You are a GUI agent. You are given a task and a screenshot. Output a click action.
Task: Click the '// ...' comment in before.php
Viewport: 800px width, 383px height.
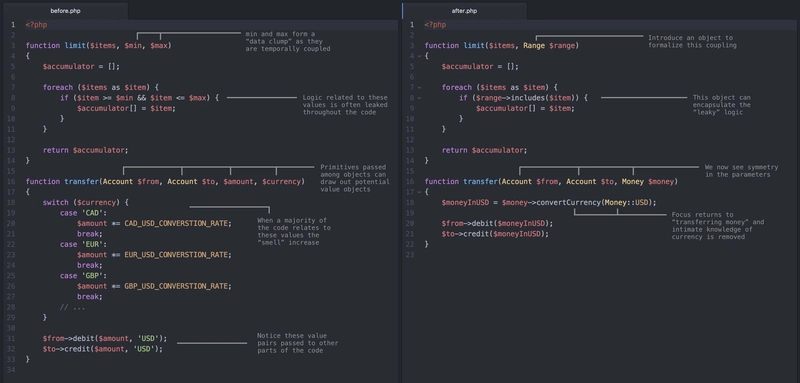coord(72,307)
